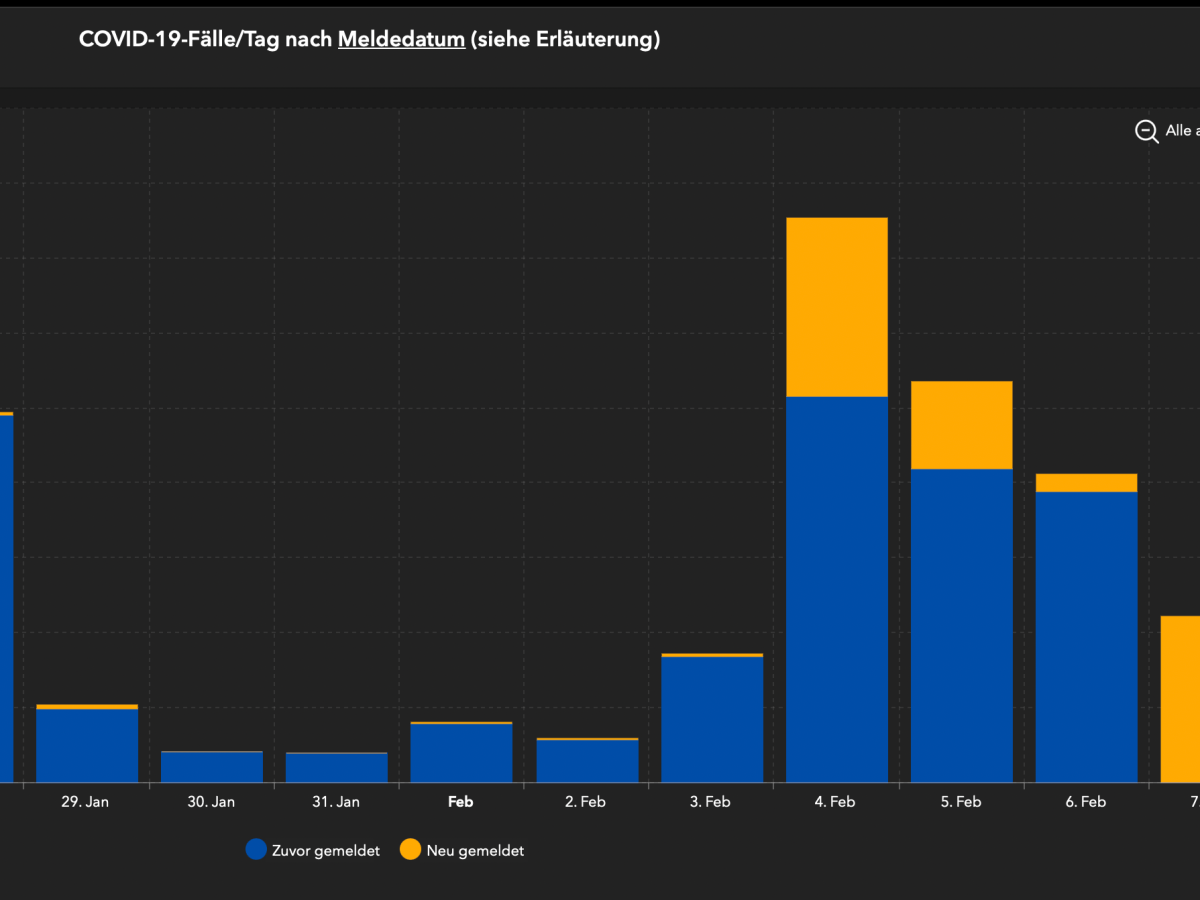1200x900 pixels.
Task: Select the blue 3. Feb bar
Action: point(712,720)
